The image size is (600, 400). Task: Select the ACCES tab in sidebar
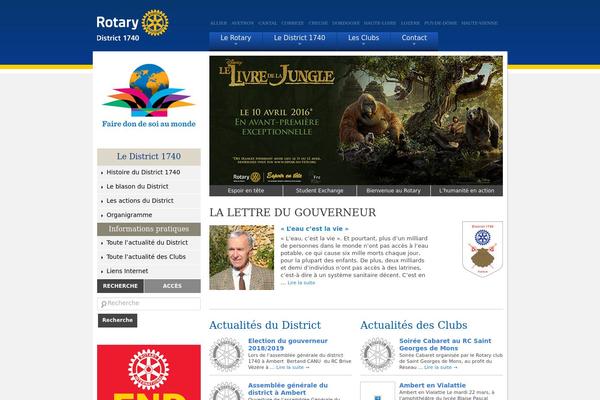pyautogui.click(x=172, y=286)
